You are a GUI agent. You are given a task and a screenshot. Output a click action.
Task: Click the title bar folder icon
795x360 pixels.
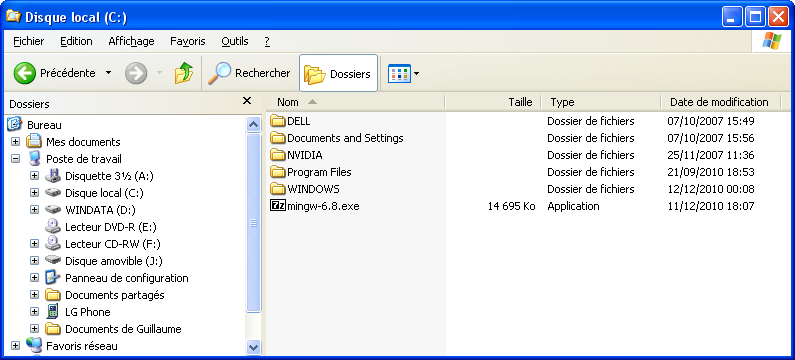pos(14,16)
